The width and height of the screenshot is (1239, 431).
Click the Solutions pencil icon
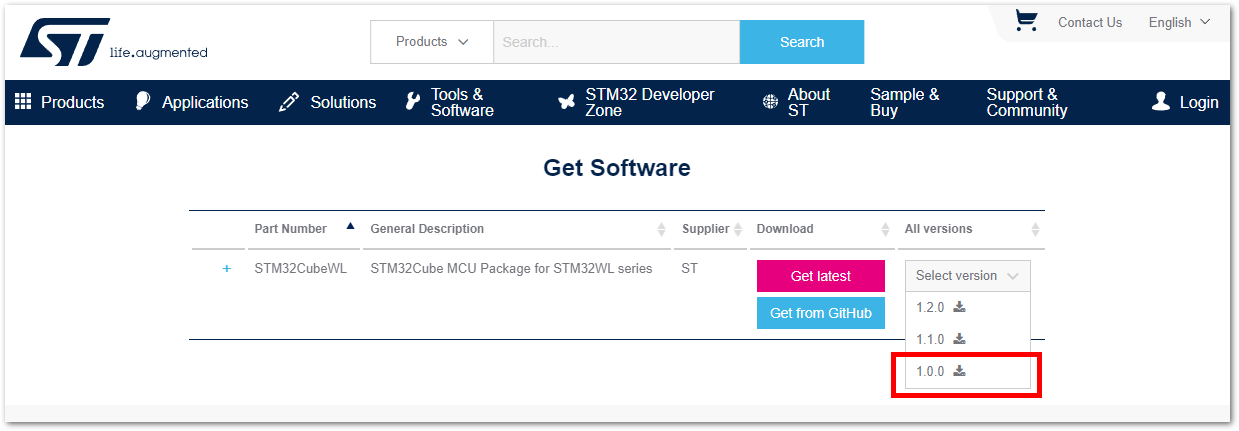[289, 102]
